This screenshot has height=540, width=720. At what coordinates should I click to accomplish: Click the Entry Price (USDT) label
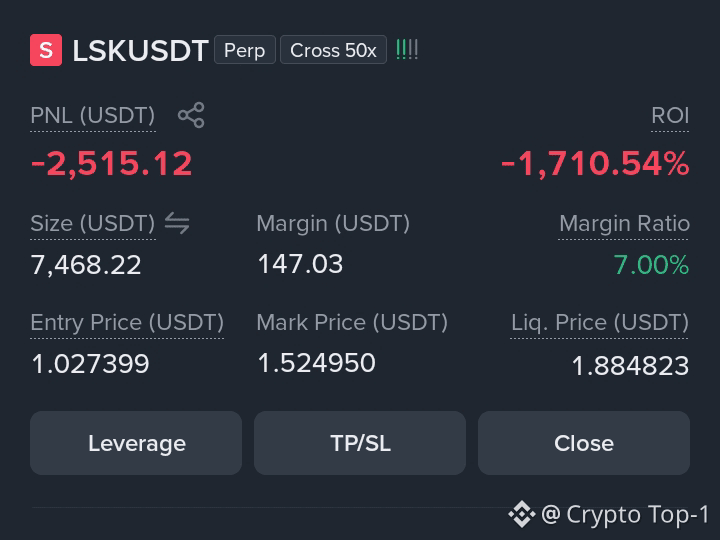(x=127, y=322)
